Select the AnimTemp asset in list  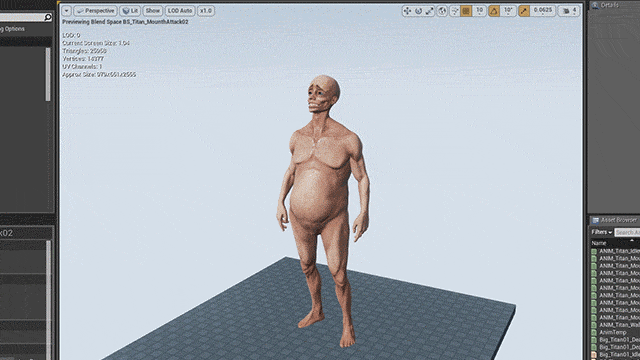[613, 332]
